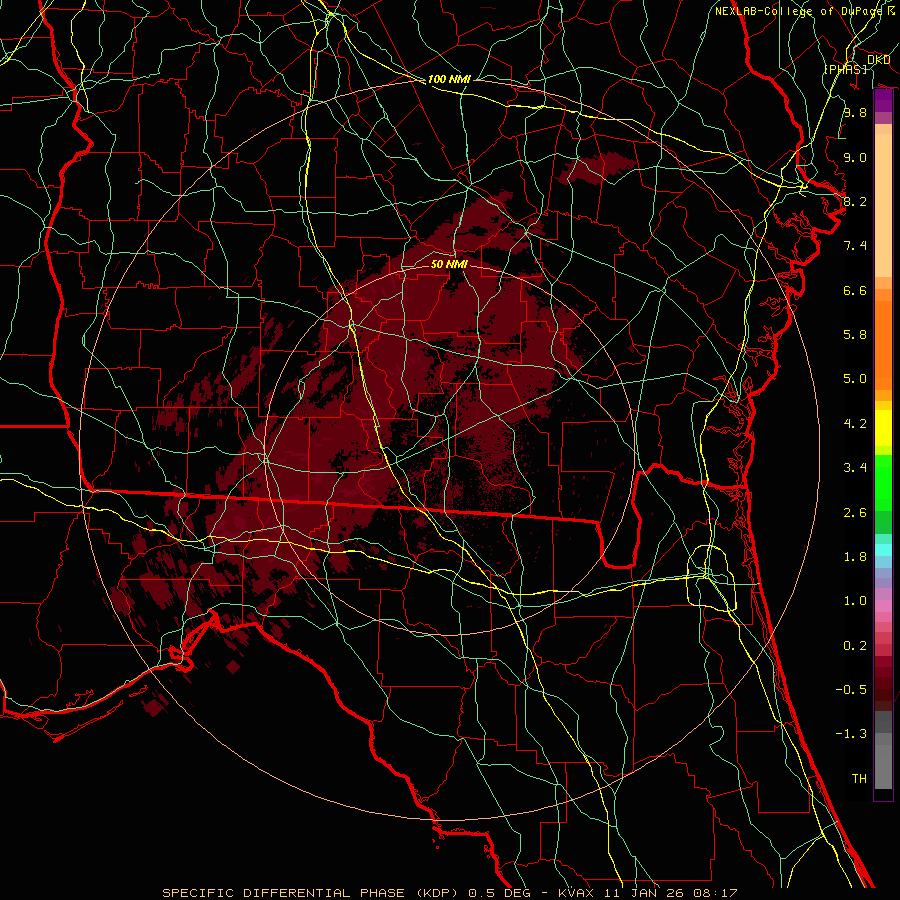900x900 pixels.
Task: Click the 5.0 value on the color scale
Action: (x=855, y=379)
